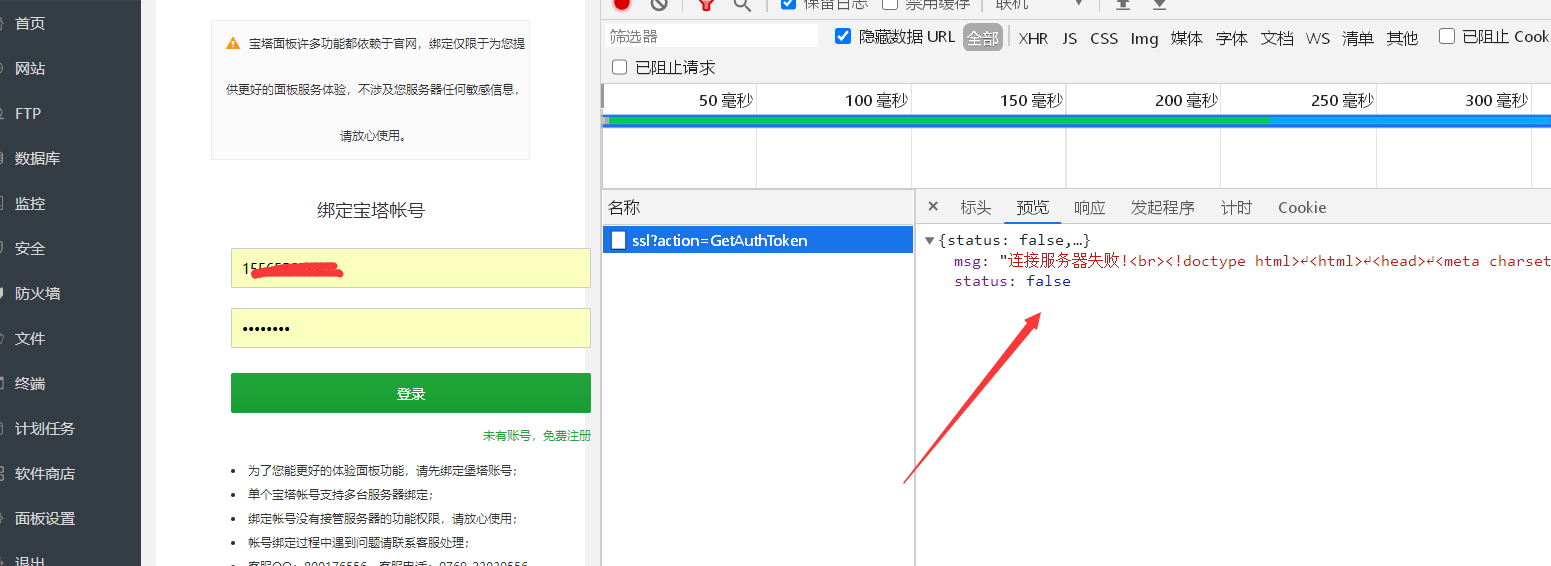
Task: Enable the 已阻止请求 checkbox
Action: pos(619,67)
